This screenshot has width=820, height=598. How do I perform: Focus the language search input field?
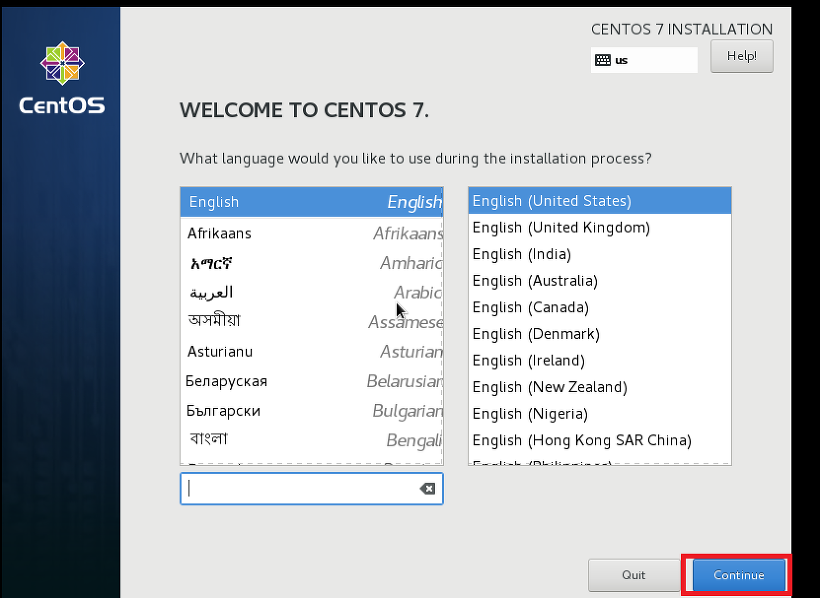[x=312, y=489]
